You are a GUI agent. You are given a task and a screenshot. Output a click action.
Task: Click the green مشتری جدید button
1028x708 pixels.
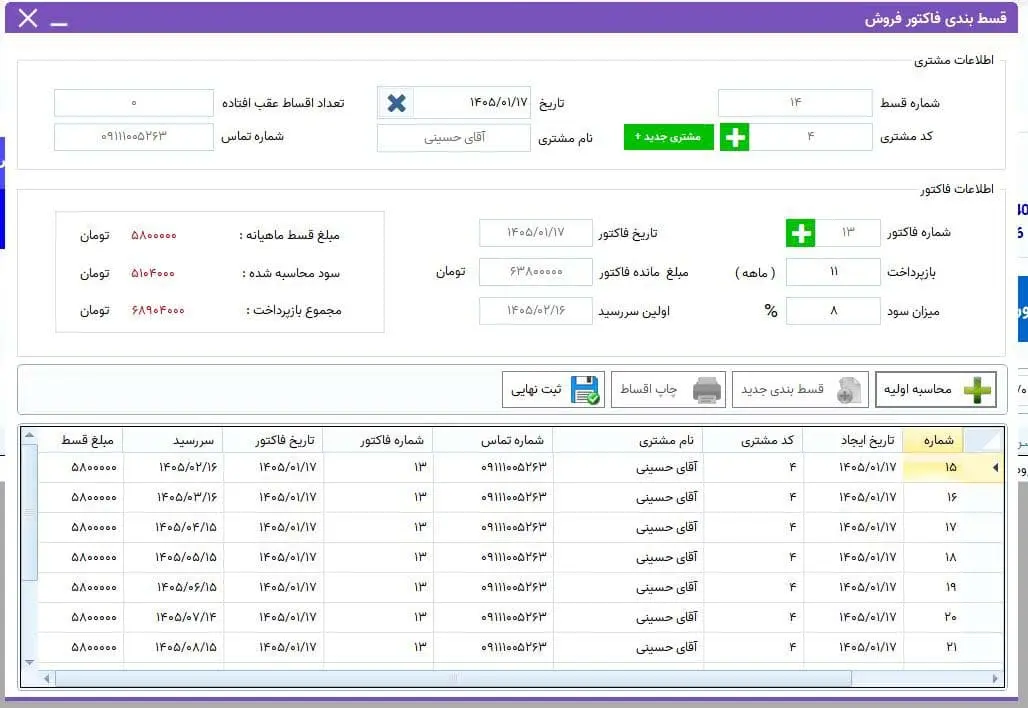[668, 136]
